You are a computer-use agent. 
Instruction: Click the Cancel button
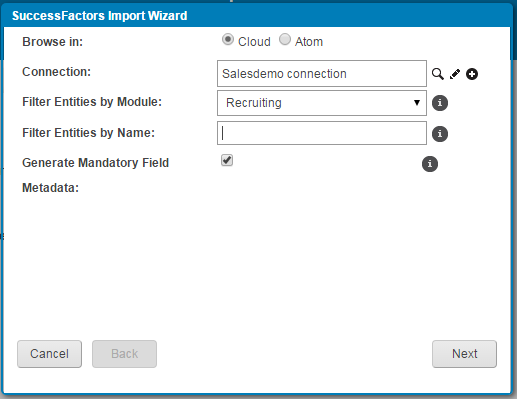tap(49, 354)
